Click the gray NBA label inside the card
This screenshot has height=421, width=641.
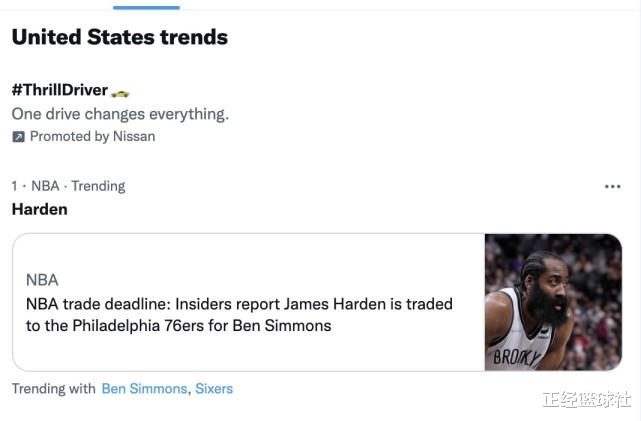tap(42, 280)
